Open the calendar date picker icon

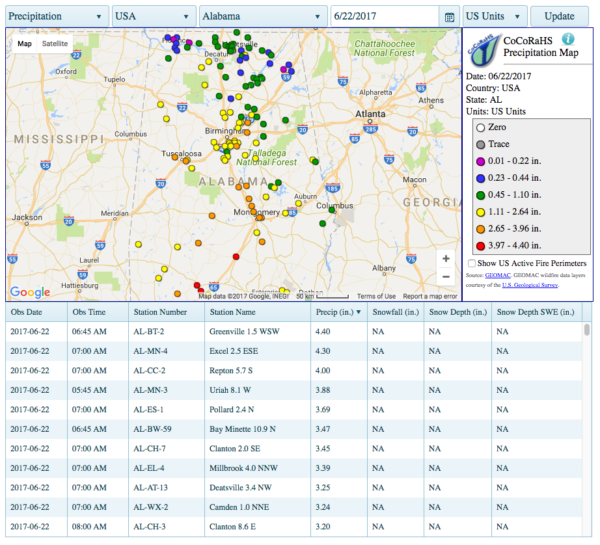[x=449, y=17]
